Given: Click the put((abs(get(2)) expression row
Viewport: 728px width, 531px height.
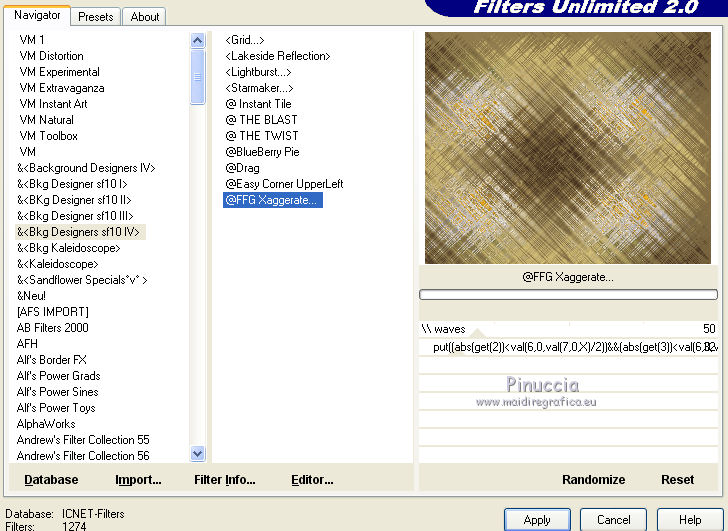Looking at the screenshot, I should click(x=569, y=347).
